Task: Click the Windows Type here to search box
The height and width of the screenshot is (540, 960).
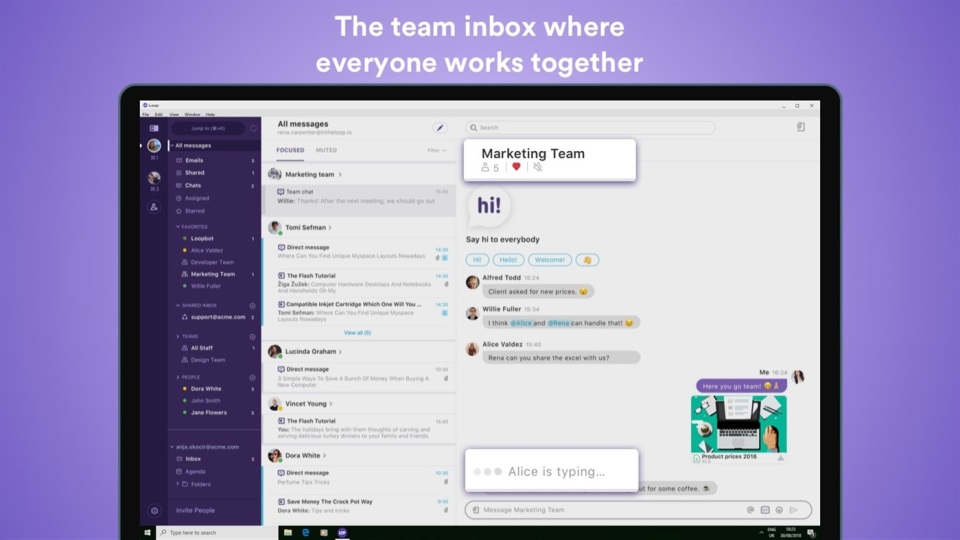Action: (217, 533)
